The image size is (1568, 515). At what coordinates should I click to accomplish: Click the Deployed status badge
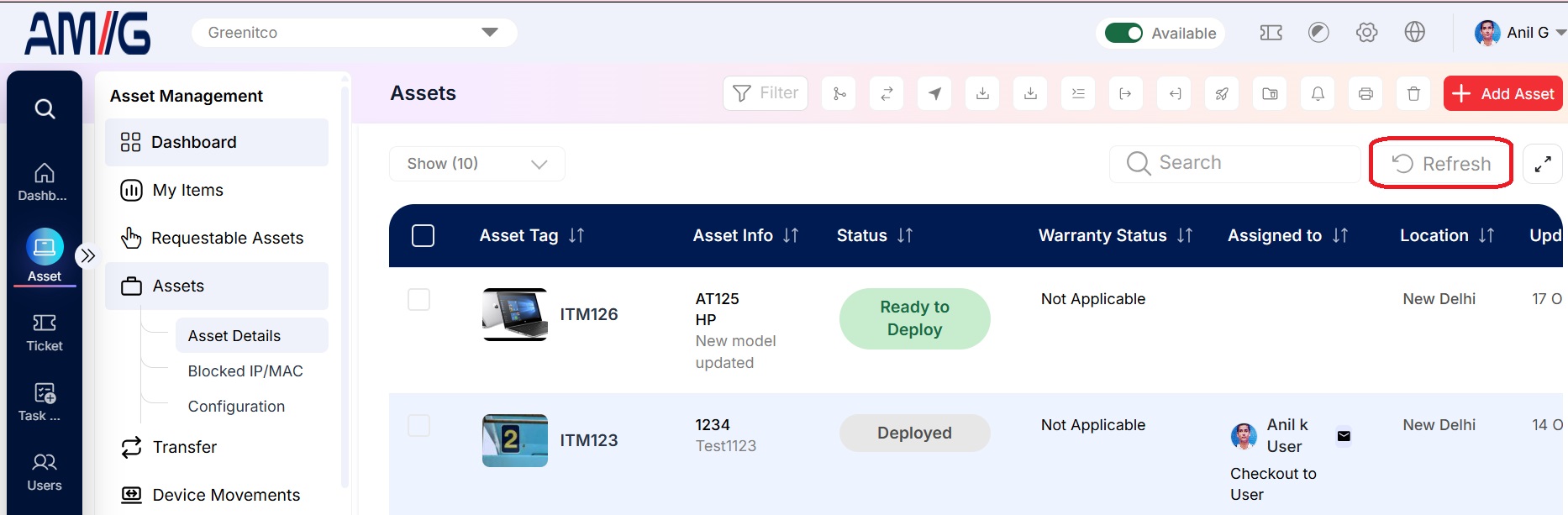point(914,433)
